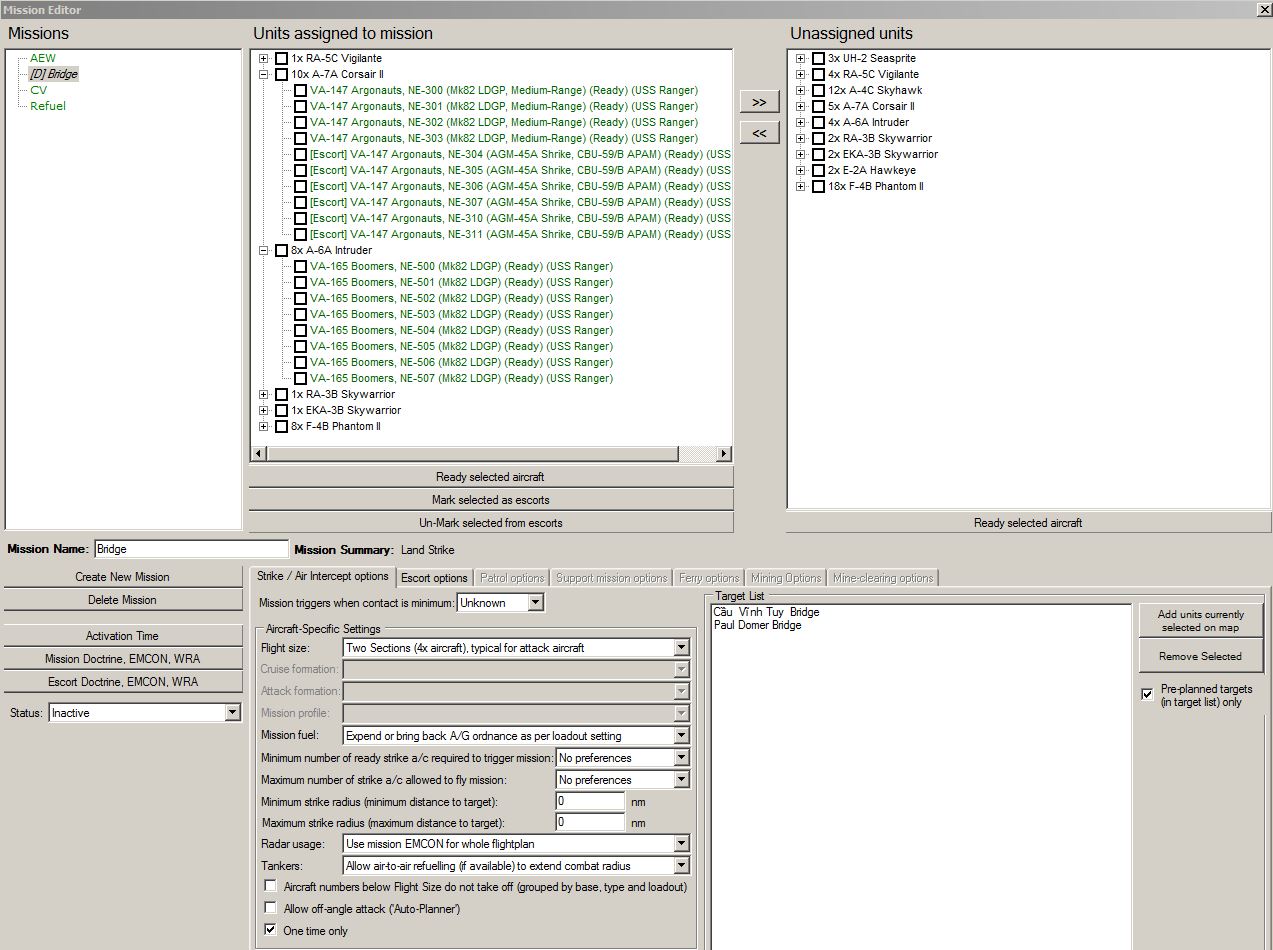1273x950 pixels.
Task: Check the 5x A-7A Corsair II unassigned checkbox
Action: (x=818, y=106)
